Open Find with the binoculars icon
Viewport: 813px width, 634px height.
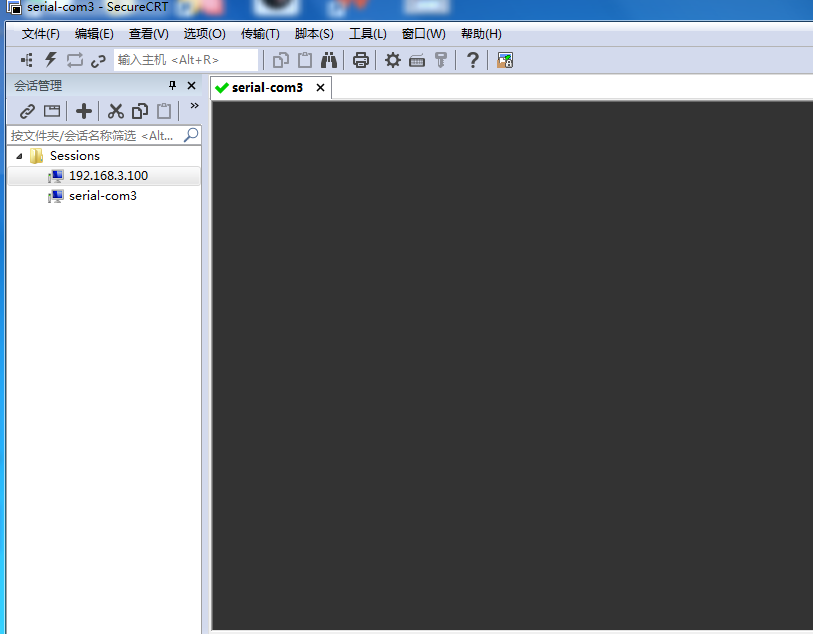pos(329,60)
